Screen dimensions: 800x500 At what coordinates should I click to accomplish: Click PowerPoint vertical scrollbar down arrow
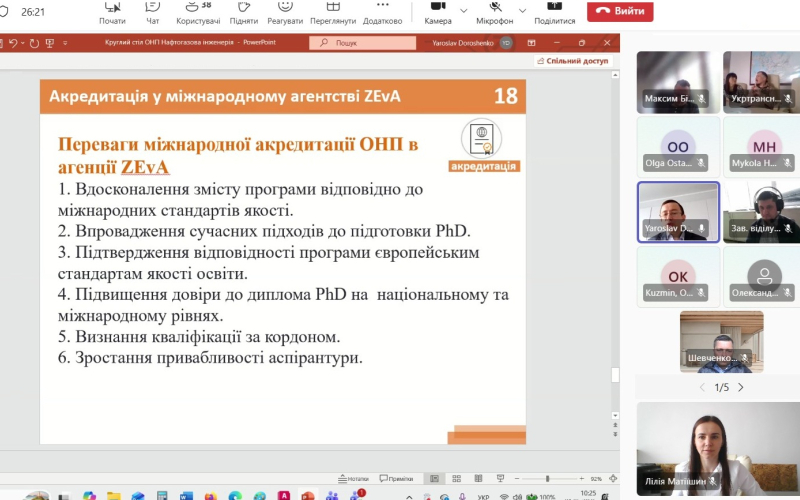615,415
